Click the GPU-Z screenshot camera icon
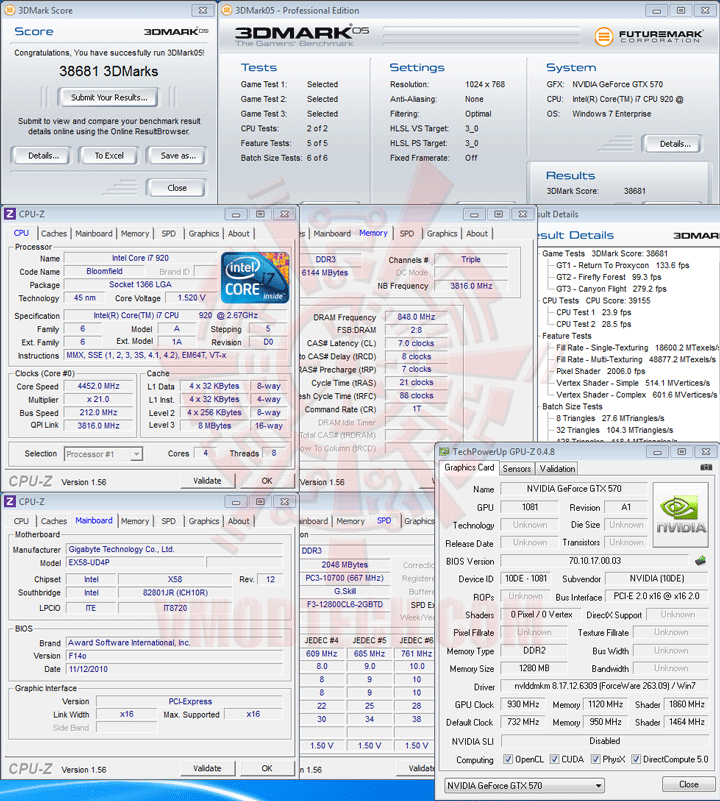Screen dimensions: 720x801 click(706, 467)
